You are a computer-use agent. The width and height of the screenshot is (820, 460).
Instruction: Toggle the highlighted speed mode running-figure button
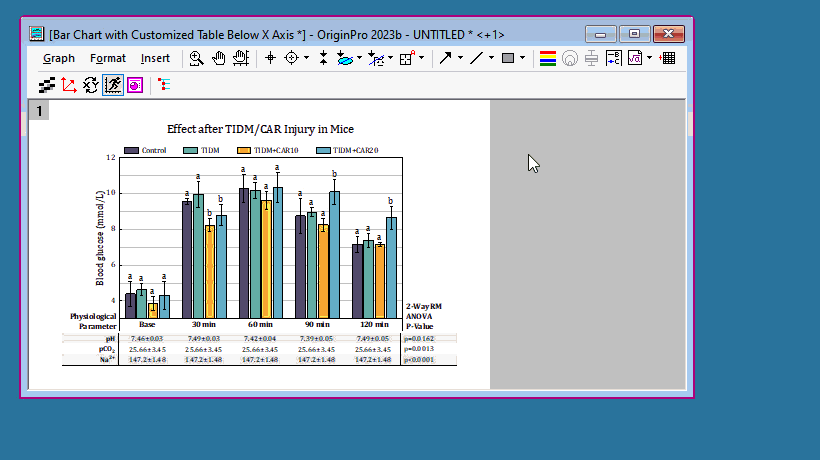pyautogui.click(x=112, y=85)
